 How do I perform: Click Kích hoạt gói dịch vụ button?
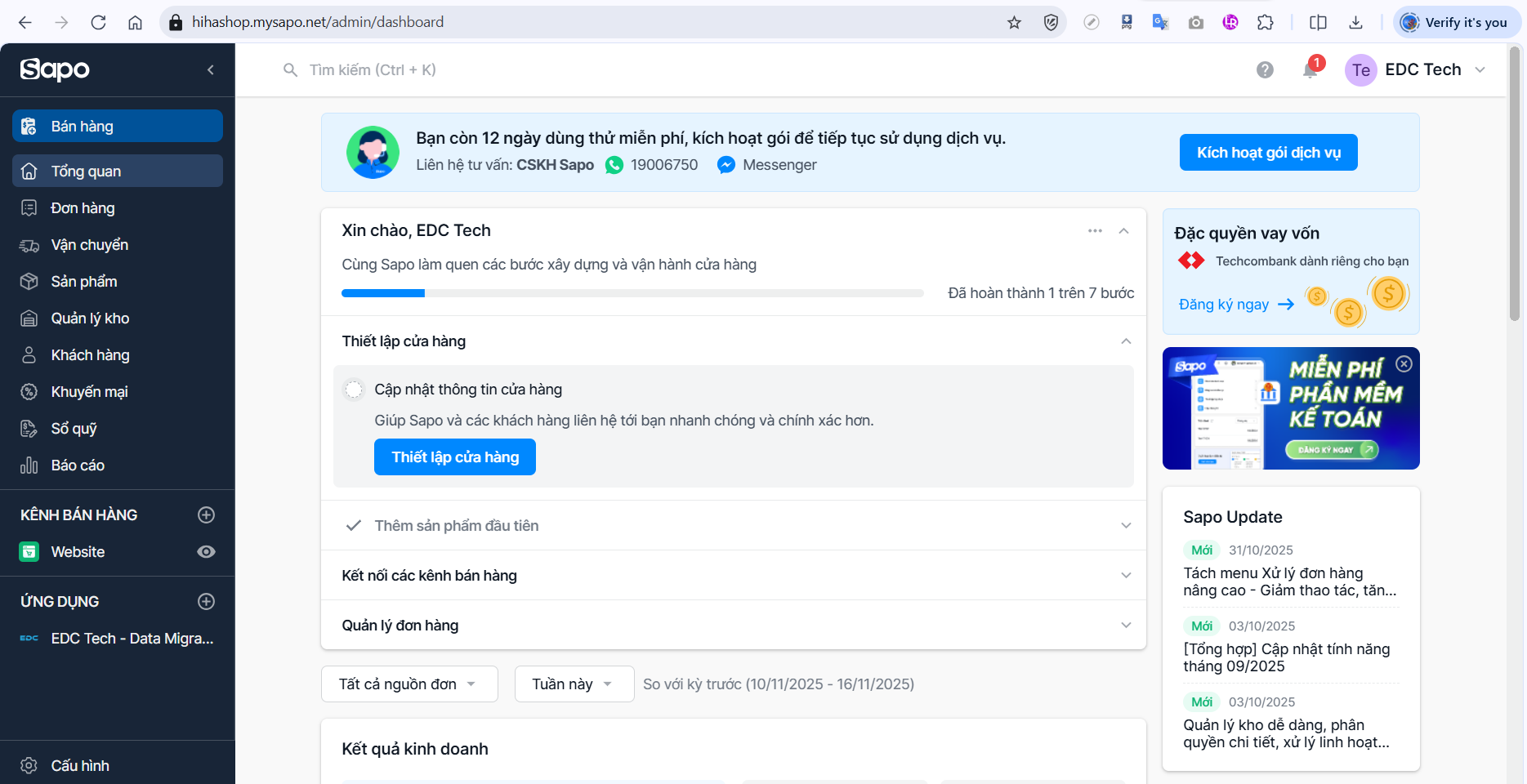(x=1268, y=153)
